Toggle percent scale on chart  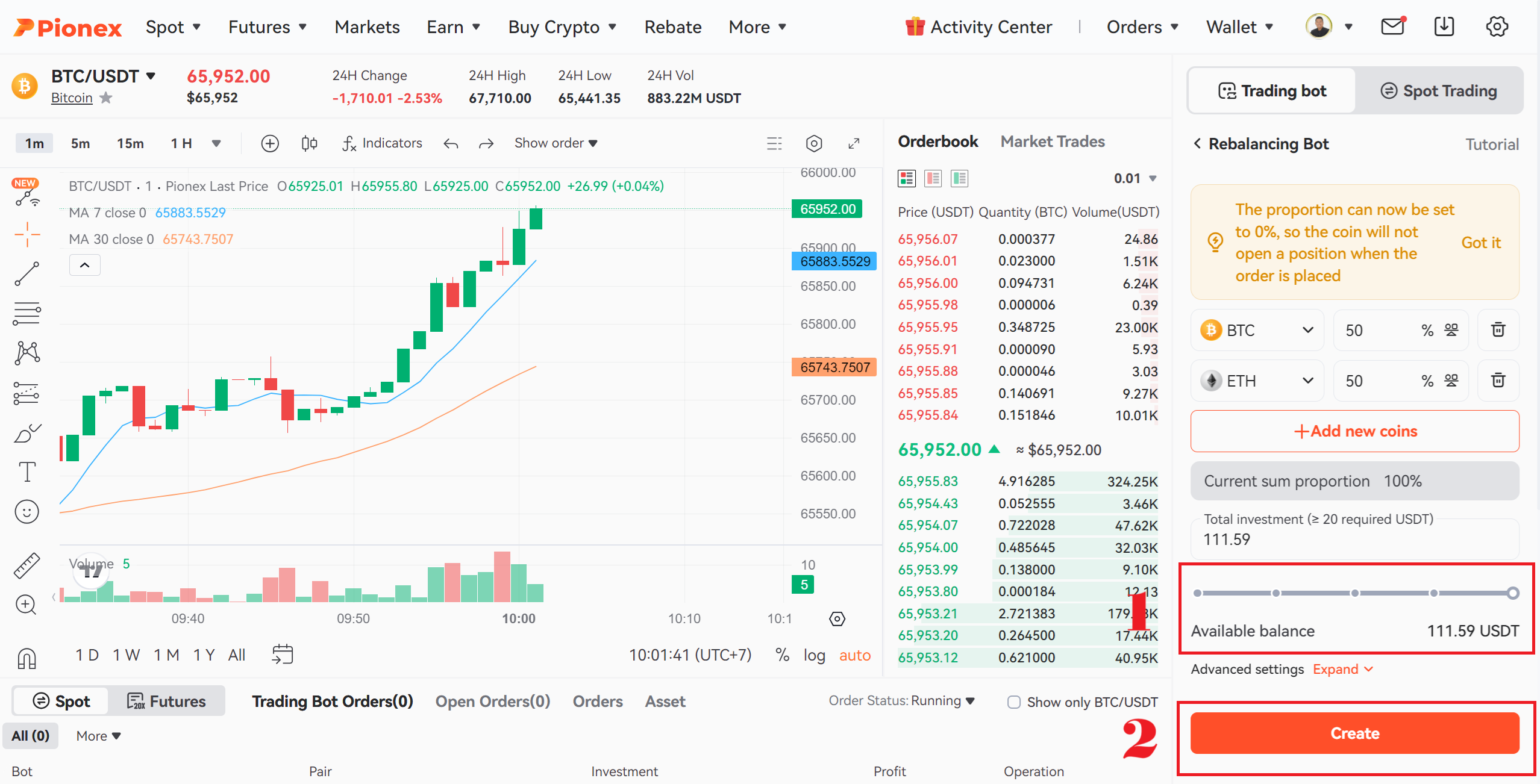click(x=782, y=655)
